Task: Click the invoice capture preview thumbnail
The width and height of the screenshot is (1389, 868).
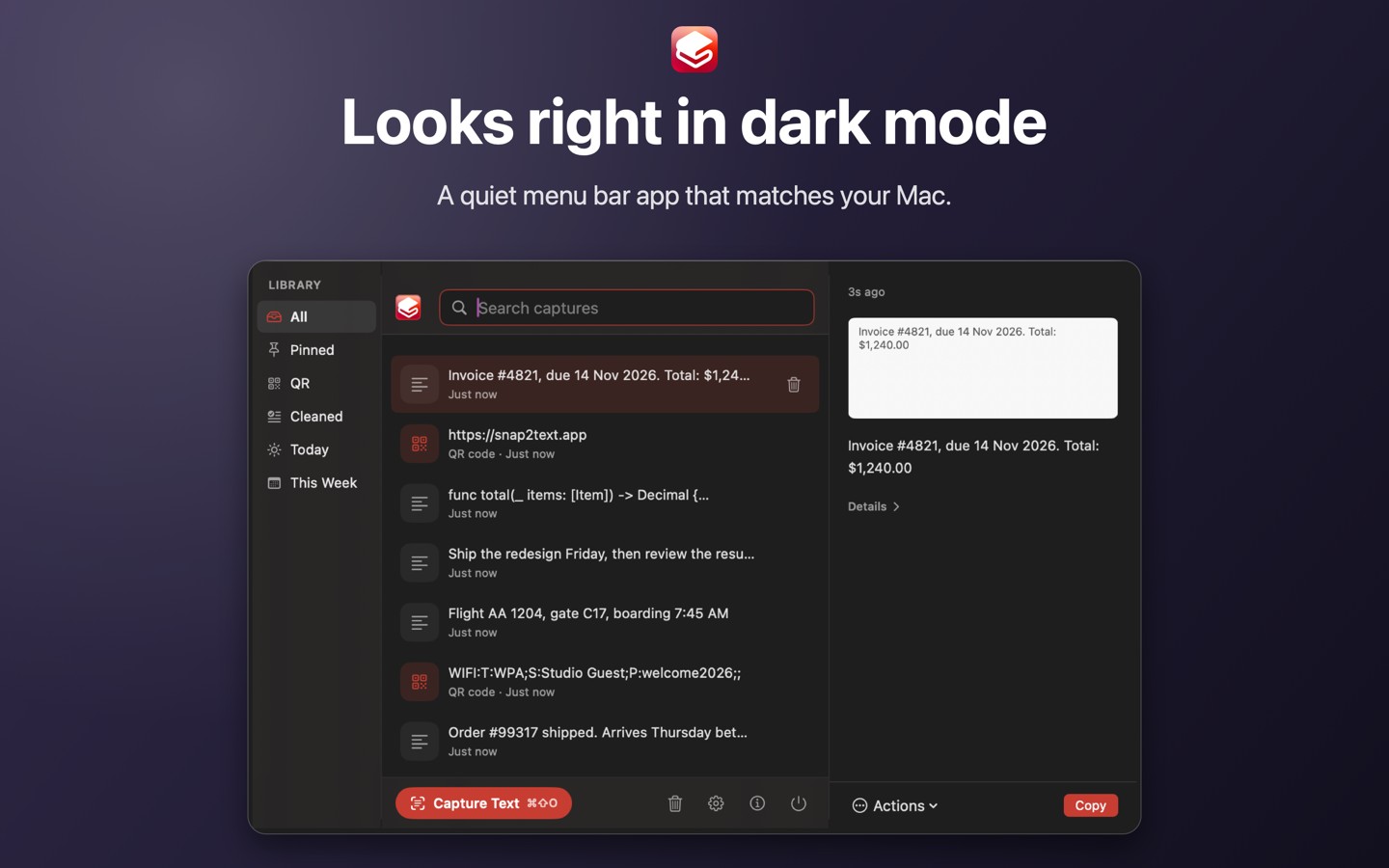Action: 983,368
